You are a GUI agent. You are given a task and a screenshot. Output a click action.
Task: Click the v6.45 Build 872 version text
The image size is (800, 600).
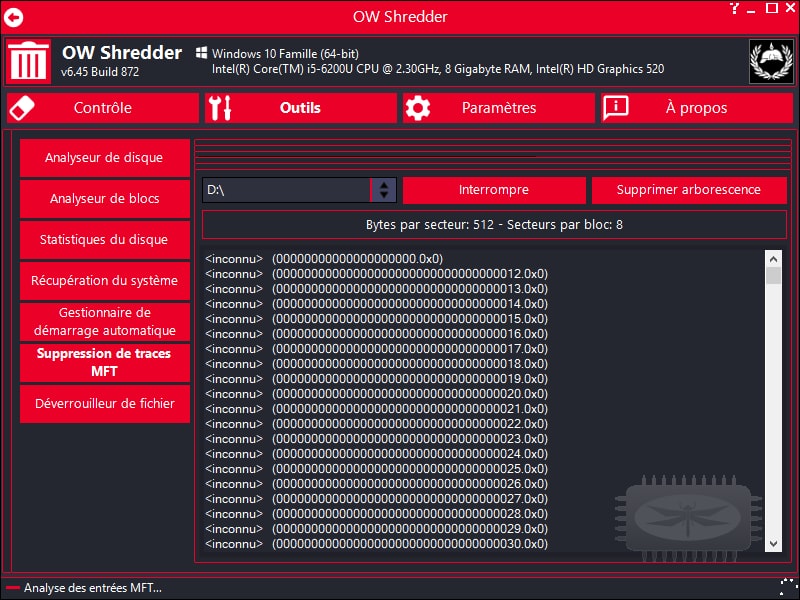[x=100, y=72]
